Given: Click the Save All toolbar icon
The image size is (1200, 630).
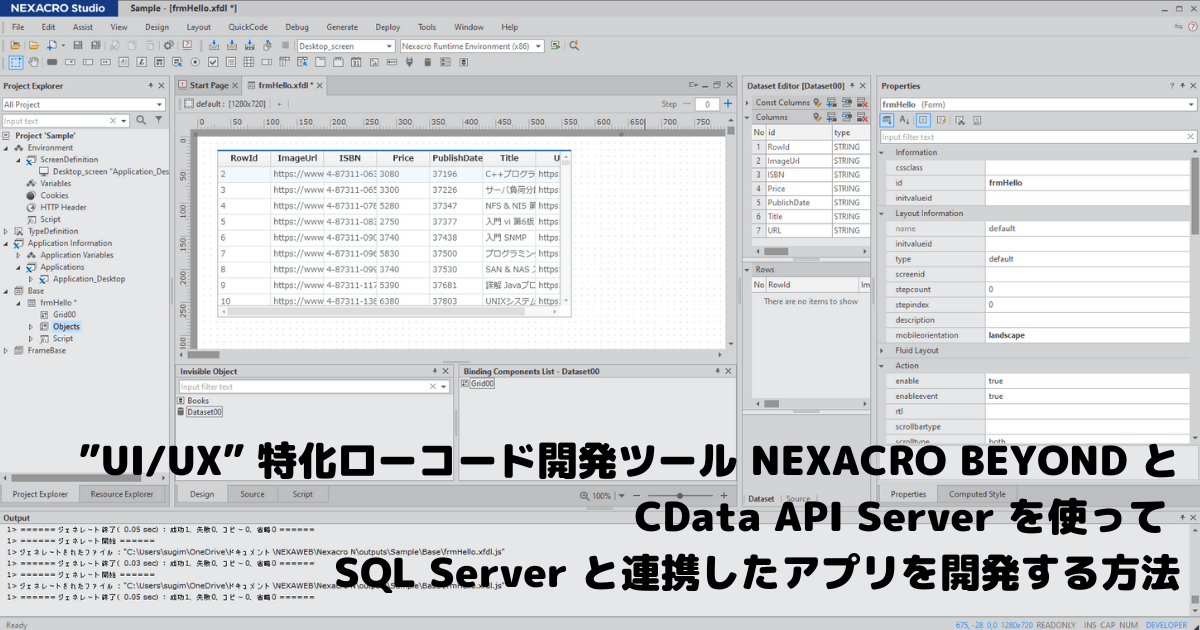Looking at the screenshot, I should (95, 45).
